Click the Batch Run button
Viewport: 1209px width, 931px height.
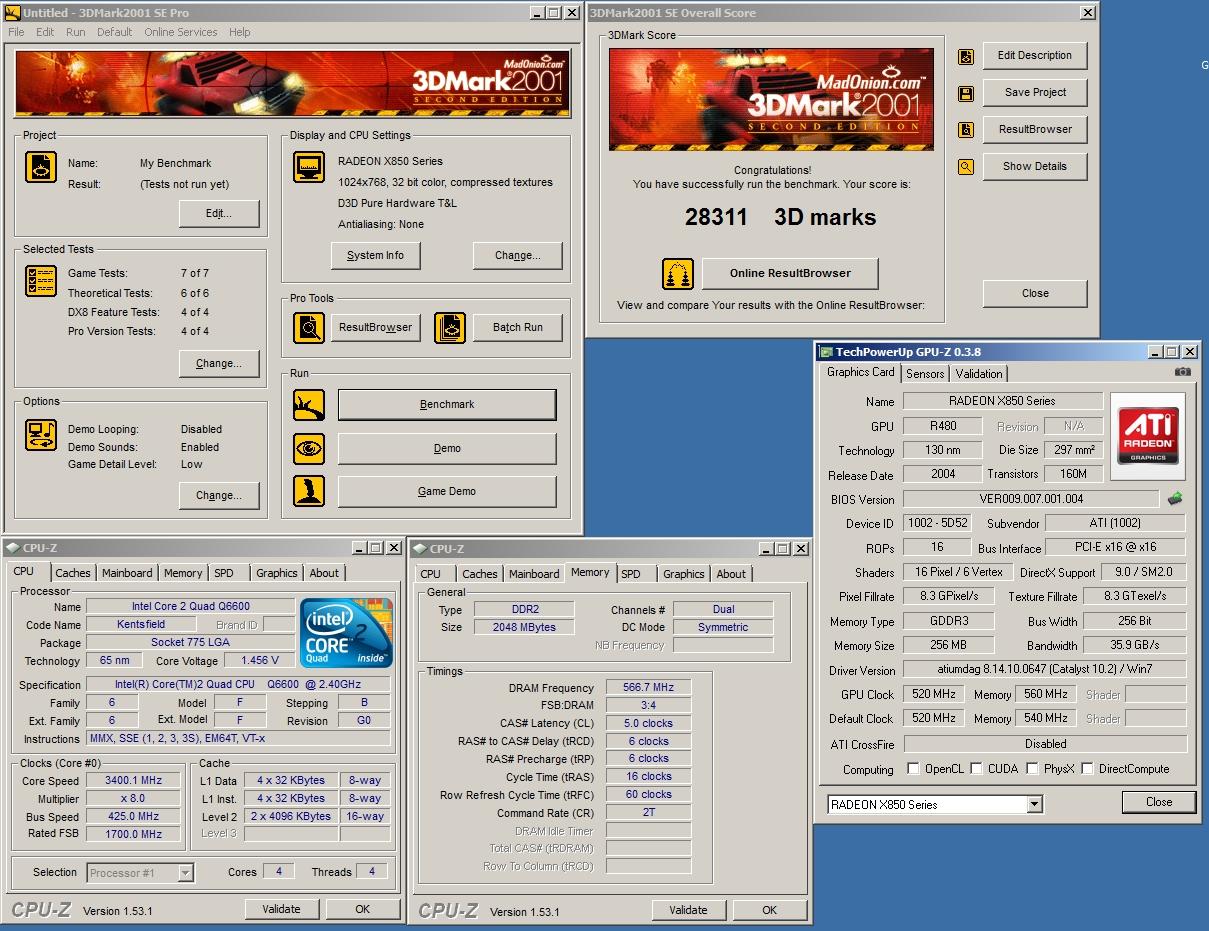518,328
